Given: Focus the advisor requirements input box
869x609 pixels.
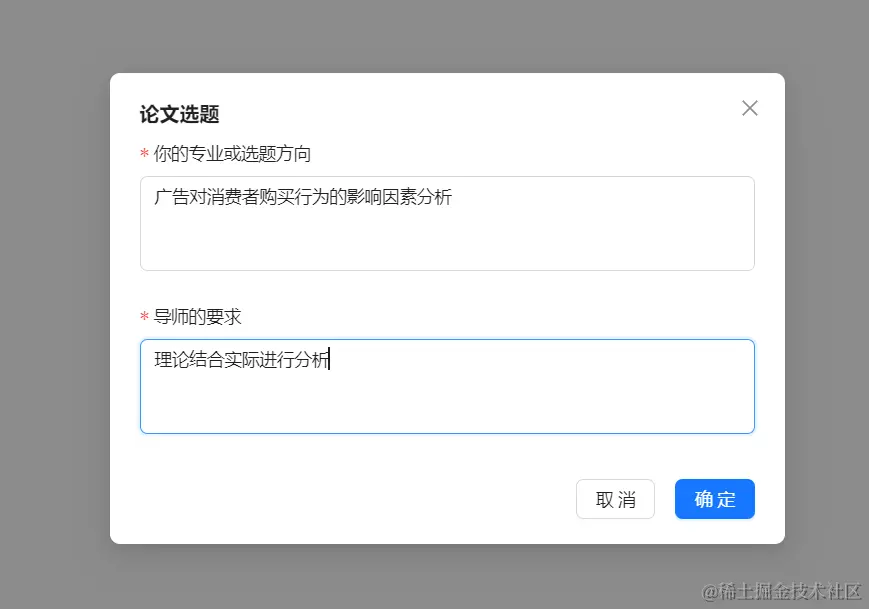Looking at the screenshot, I should [x=447, y=385].
